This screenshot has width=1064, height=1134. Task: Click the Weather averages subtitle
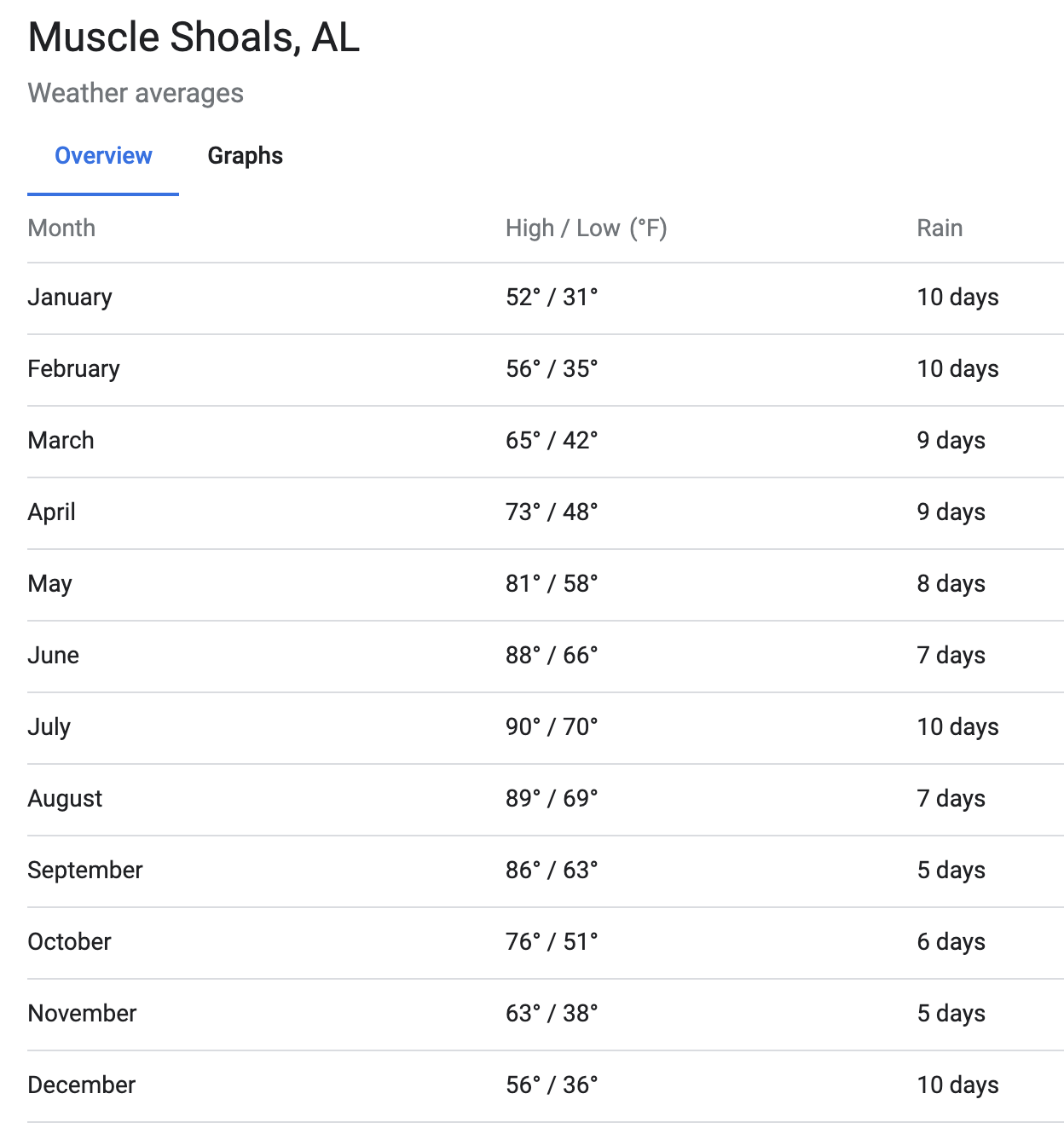point(136,93)
